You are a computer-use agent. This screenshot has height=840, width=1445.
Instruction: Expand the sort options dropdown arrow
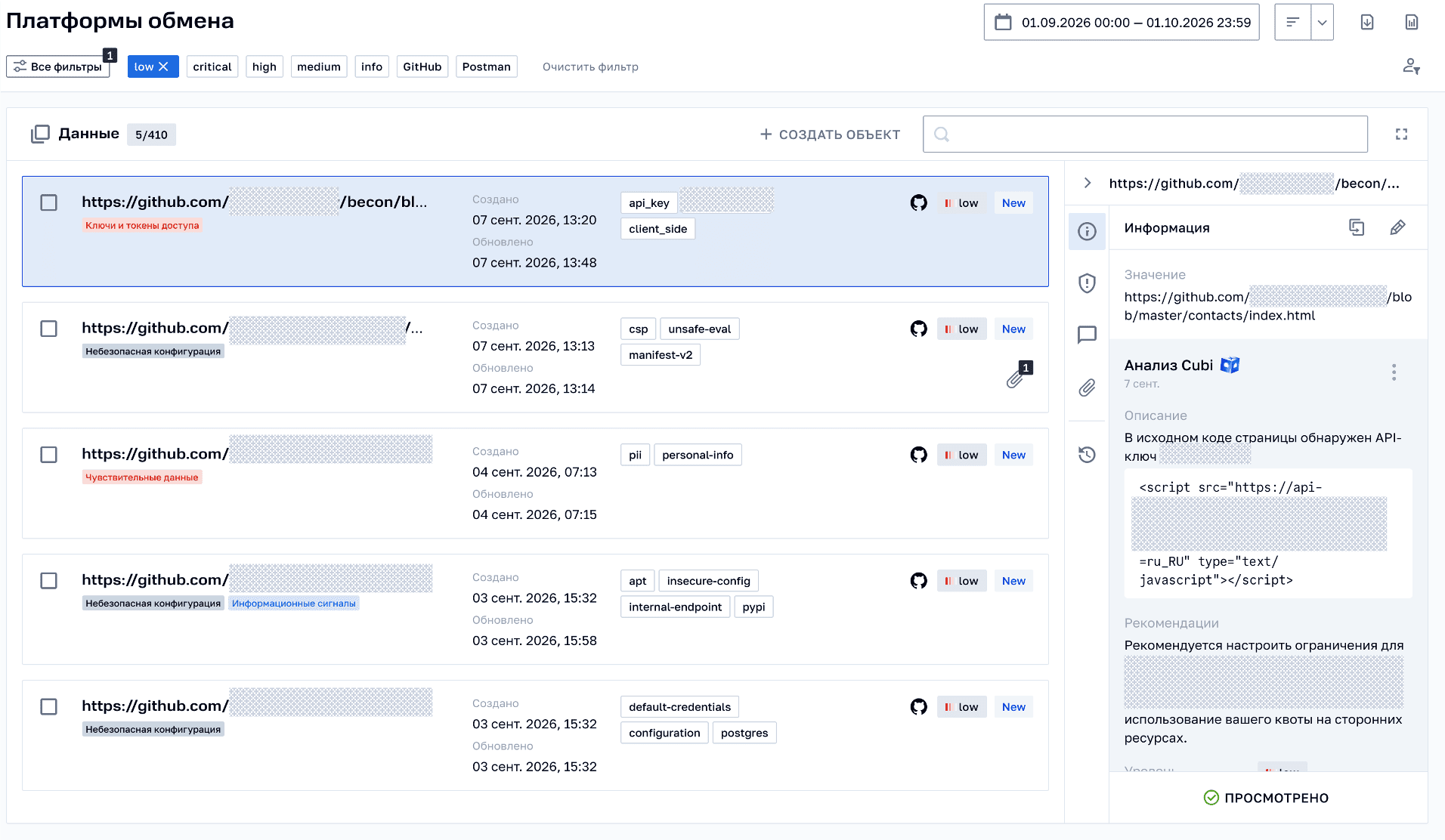(1322, 22)
